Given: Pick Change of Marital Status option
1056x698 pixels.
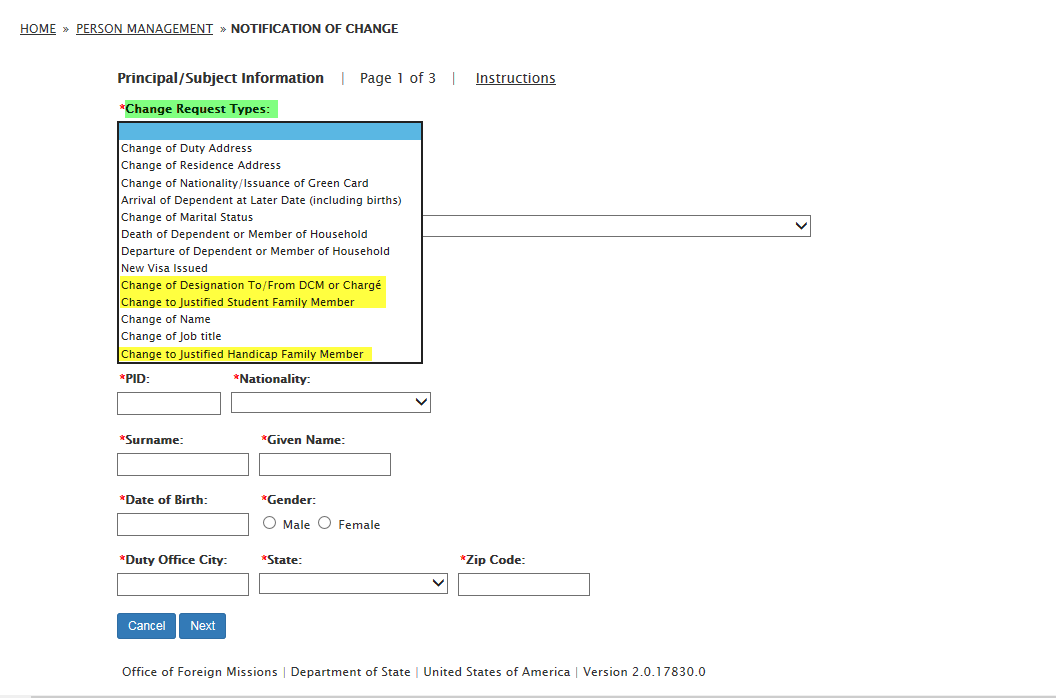Looking at the screenshot, I should click(270, 217).
